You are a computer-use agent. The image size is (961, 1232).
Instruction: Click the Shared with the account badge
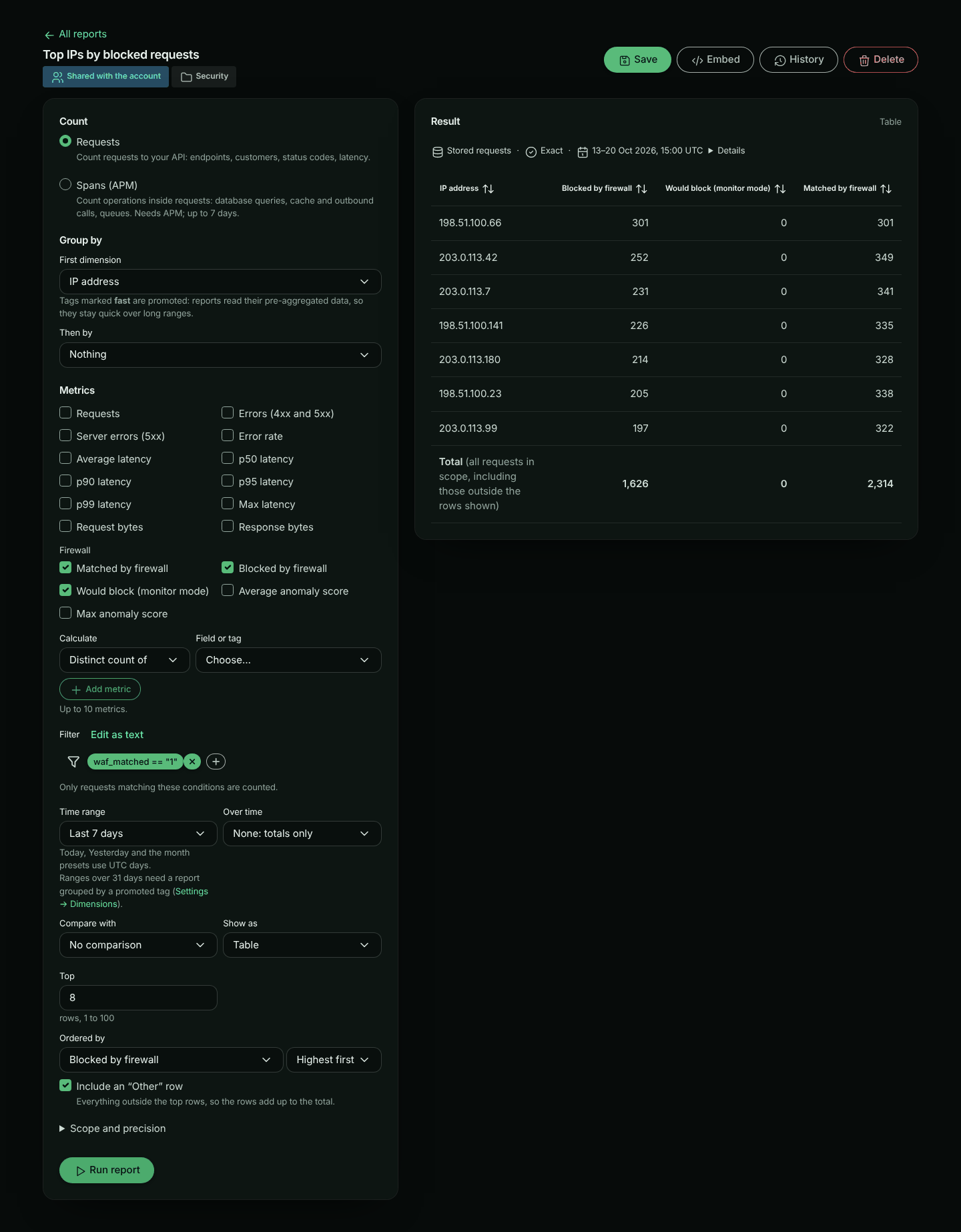click(105, 76)
